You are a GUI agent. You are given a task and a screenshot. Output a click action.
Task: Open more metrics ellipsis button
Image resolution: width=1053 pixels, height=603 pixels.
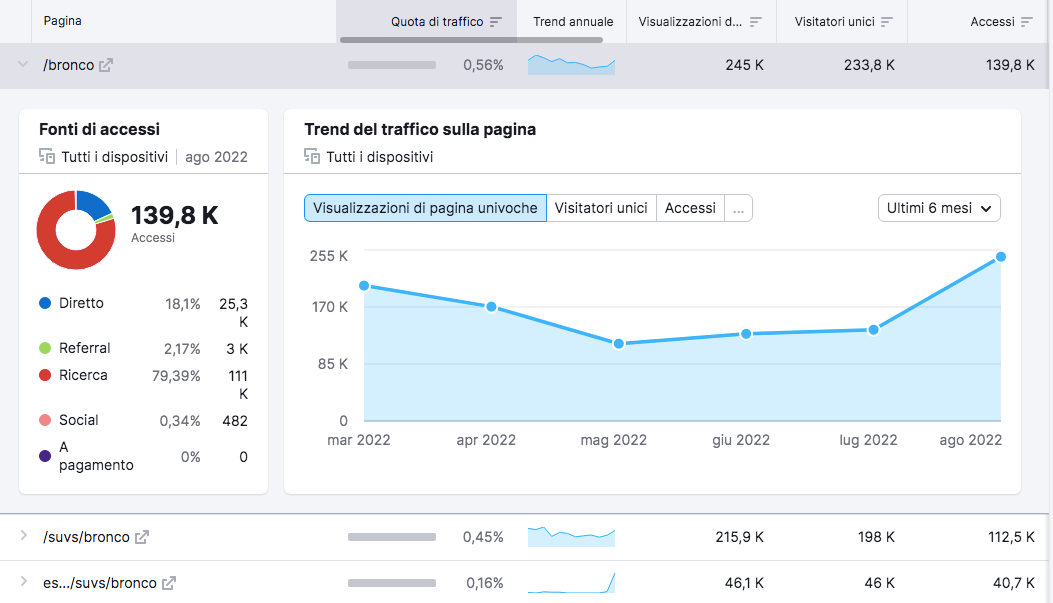[738, 208]
